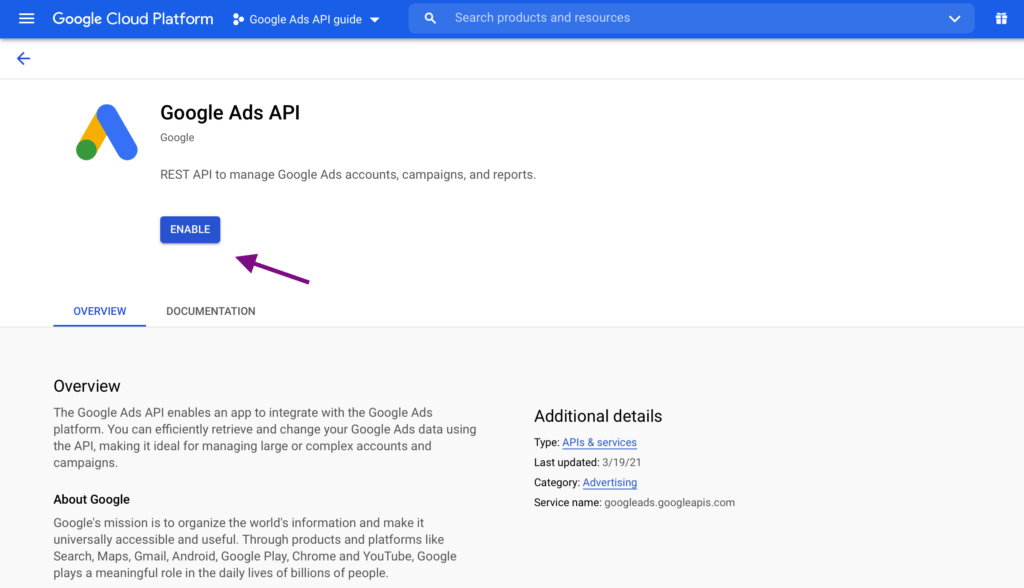Click the purple arrow pointing at ENABLE
The height and width of the screenshot is (588, 1024).
pos(270,268)
